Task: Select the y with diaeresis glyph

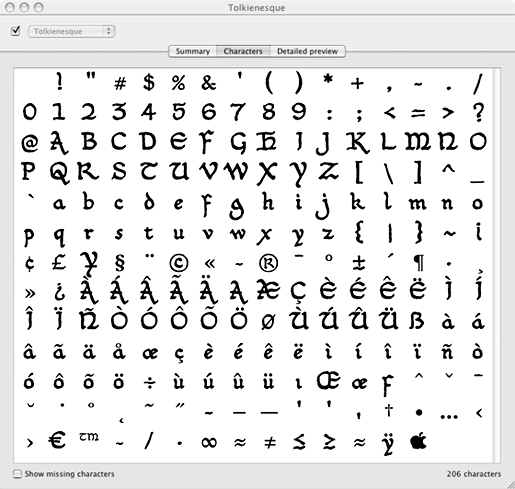Action: (389, 444)
